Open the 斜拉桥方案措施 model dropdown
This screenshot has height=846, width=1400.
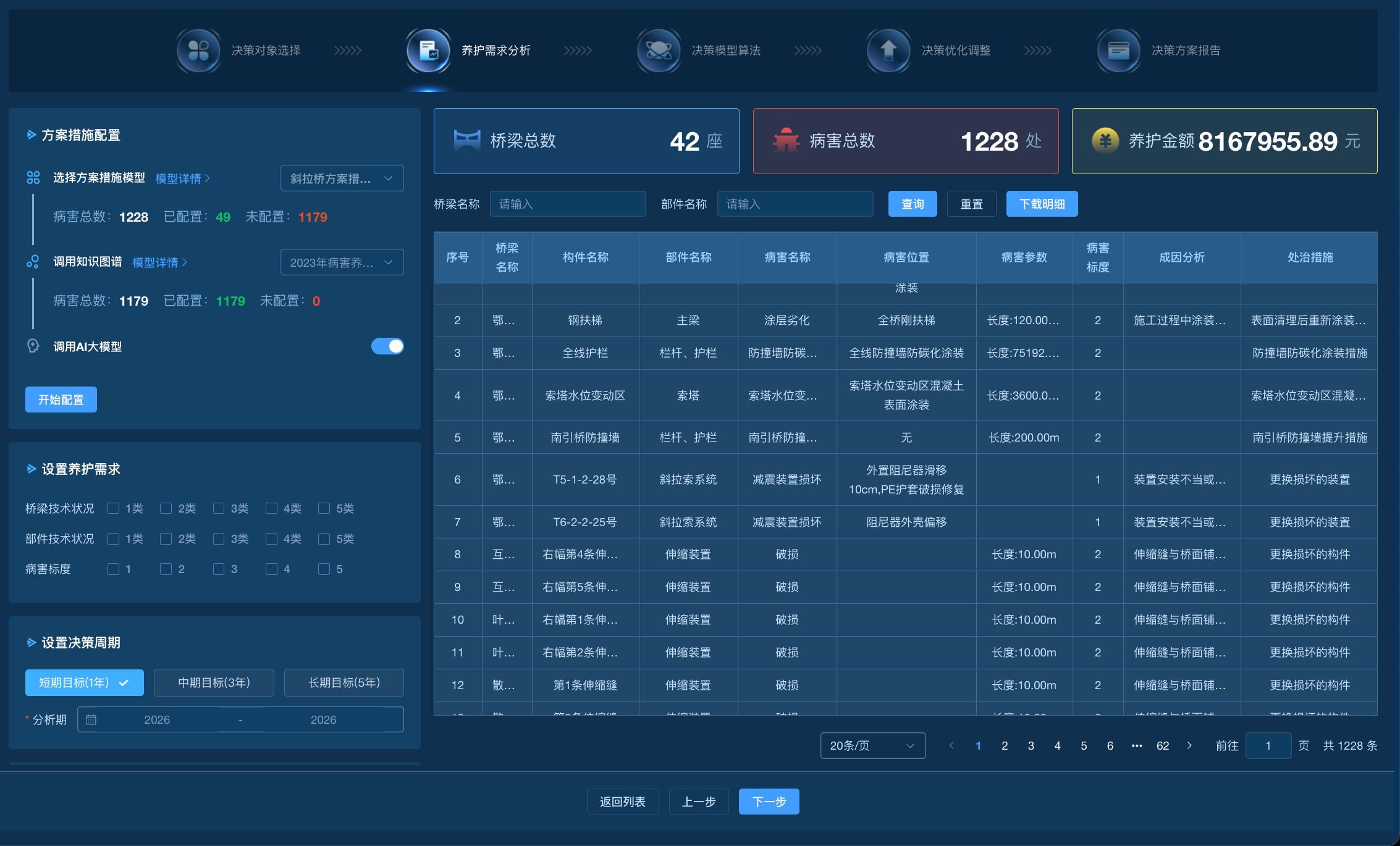click(x=342, y=178)
